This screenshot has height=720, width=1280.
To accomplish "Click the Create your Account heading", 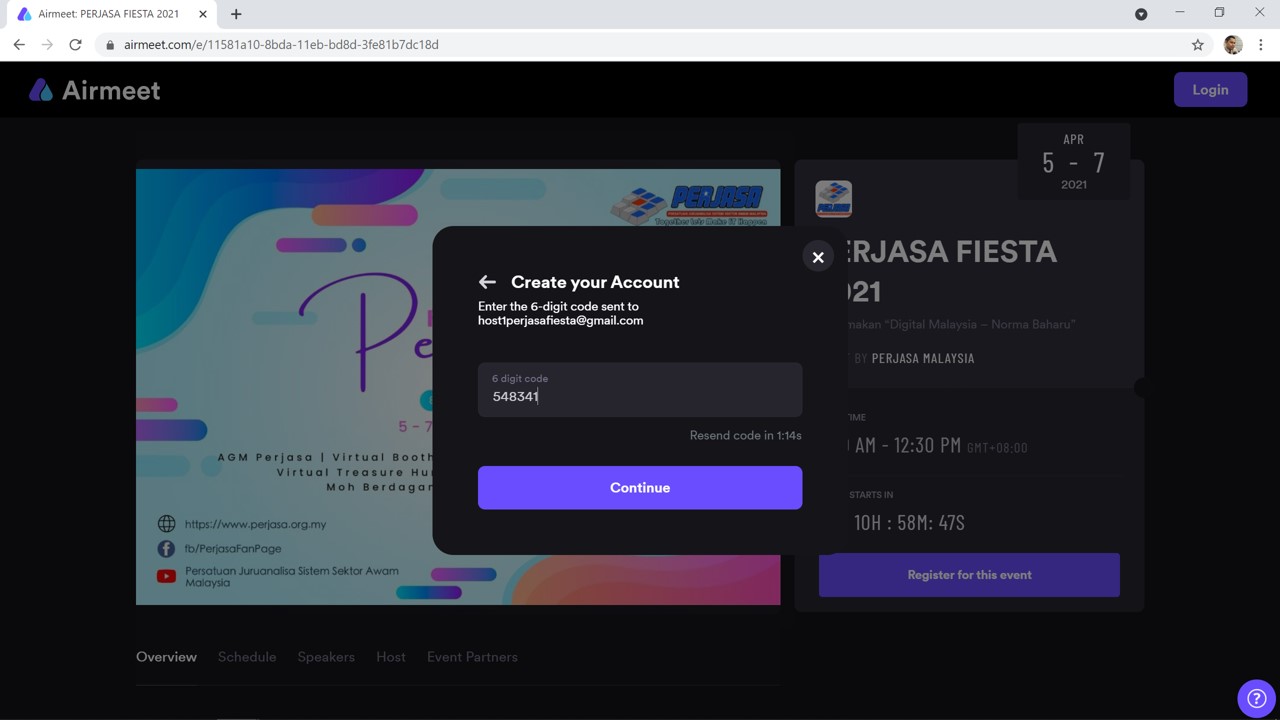I will pos(595,282).
